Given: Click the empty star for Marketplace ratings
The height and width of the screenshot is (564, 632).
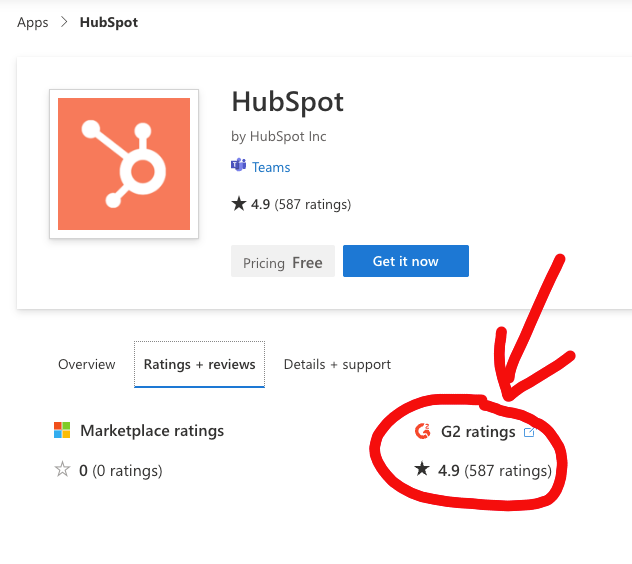Looking at the screenshot, I should (x=62, y=469).
